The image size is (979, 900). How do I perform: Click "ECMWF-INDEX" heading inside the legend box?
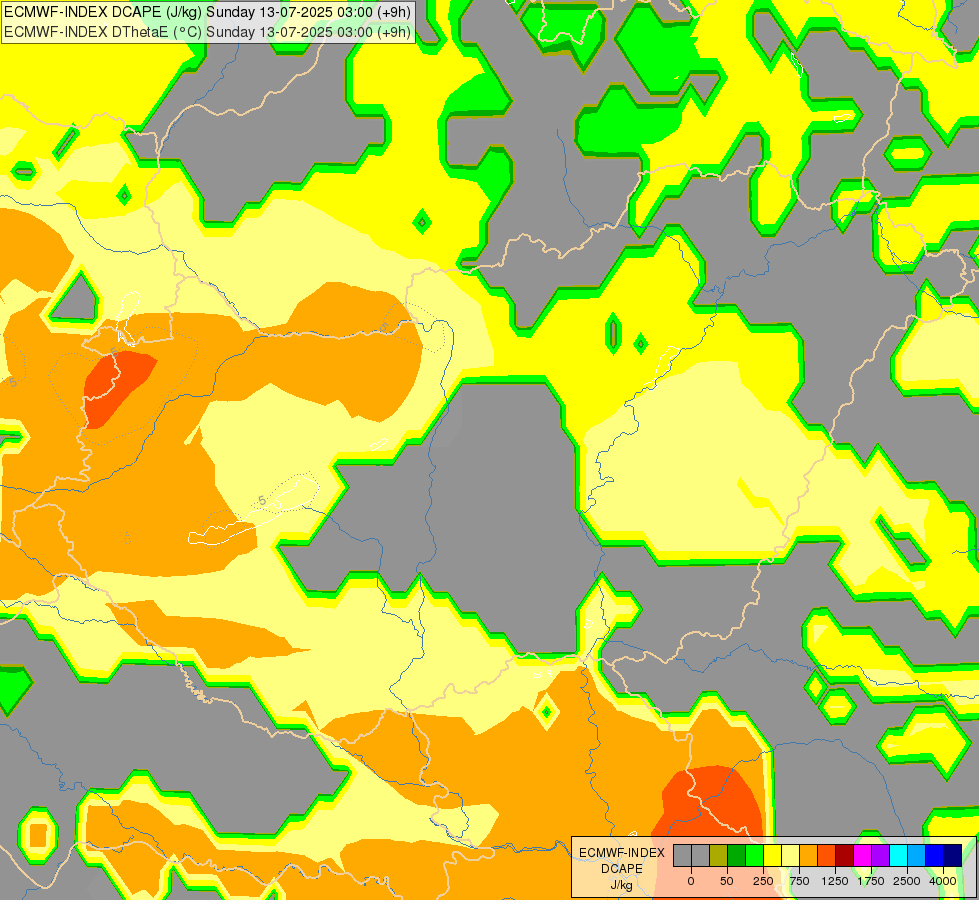pos(622,853)
